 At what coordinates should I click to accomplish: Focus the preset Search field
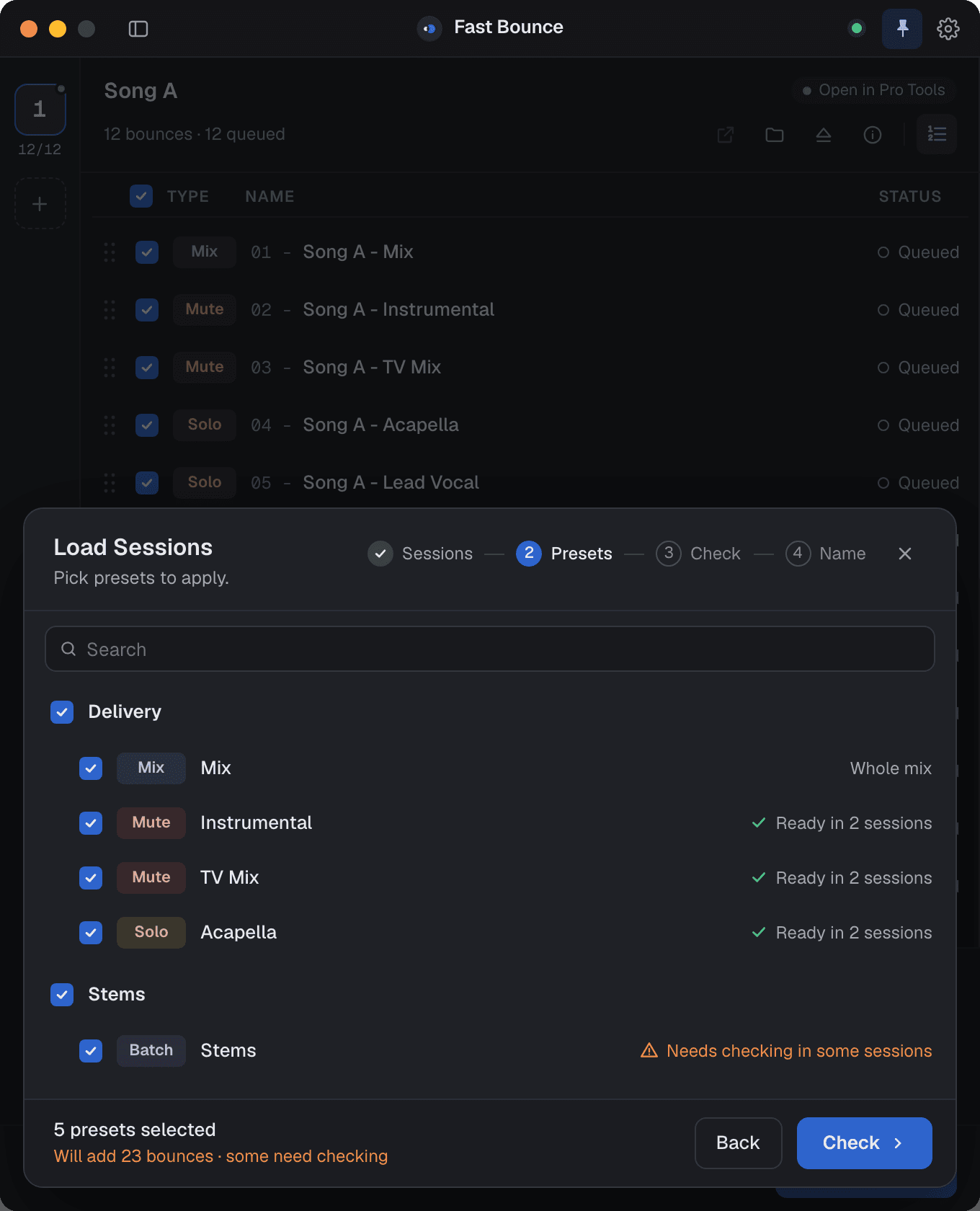click(x=490, y=649)
